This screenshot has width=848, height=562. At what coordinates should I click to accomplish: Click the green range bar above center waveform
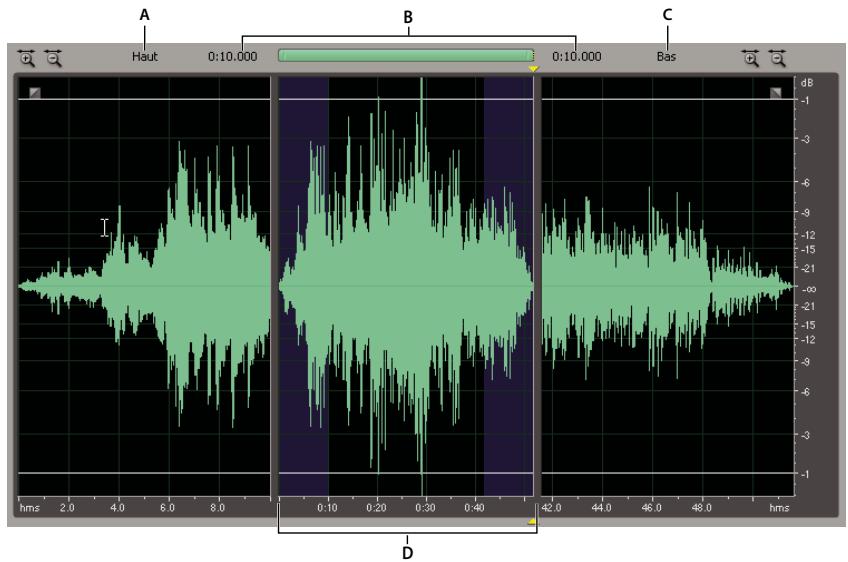click(406, 55)
